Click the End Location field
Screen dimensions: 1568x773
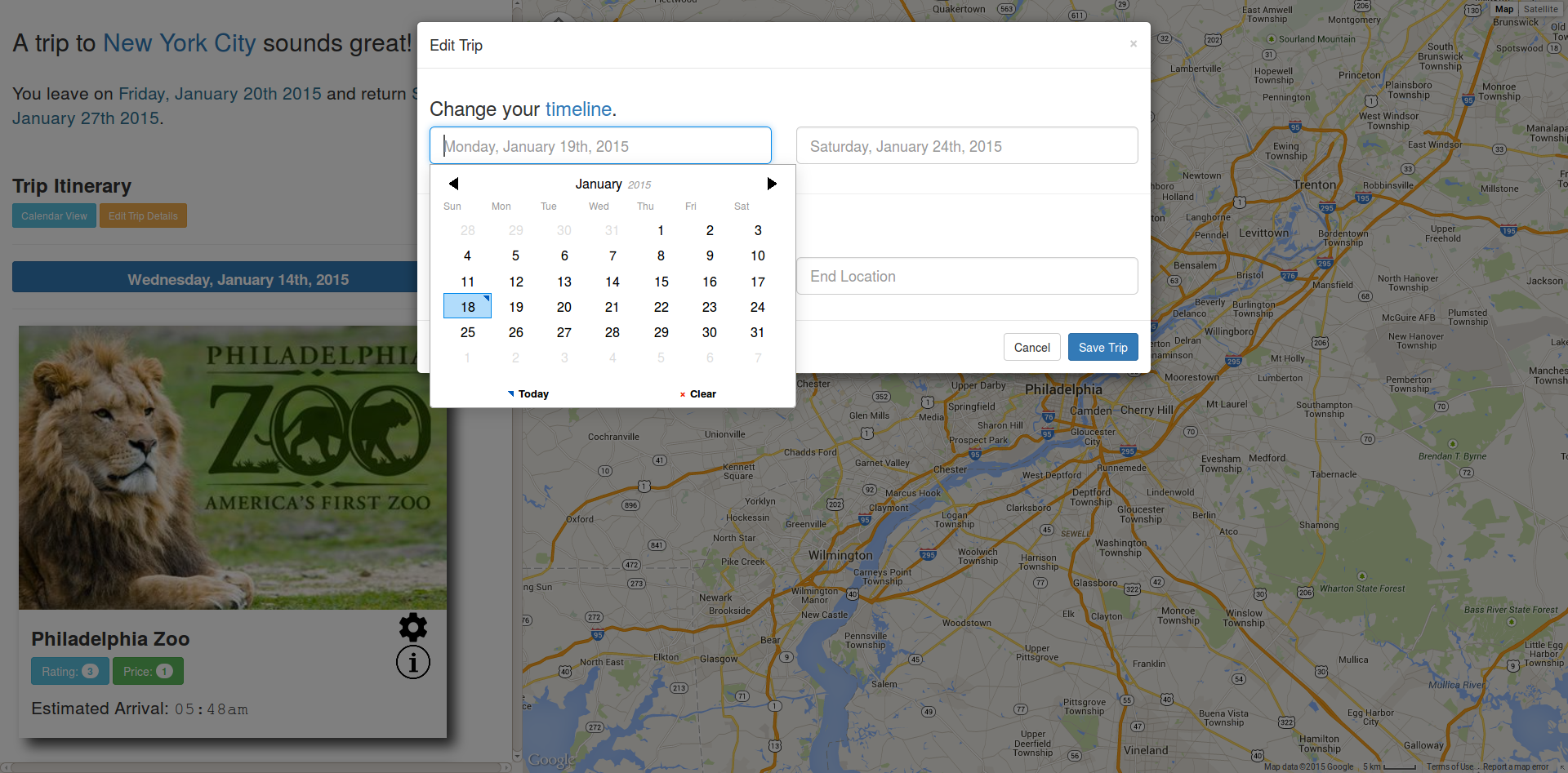(967, 276)
